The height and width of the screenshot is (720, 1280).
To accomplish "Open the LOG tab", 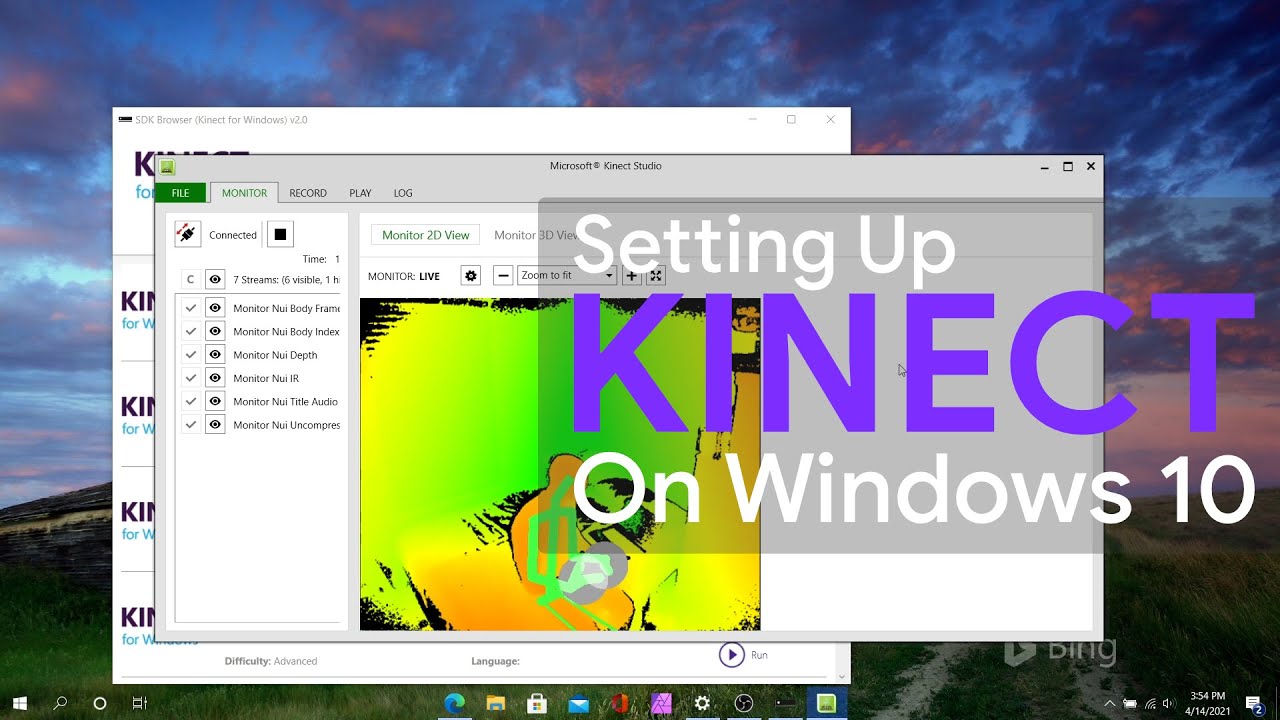I will pyautogui.click(x=403, y=193).
